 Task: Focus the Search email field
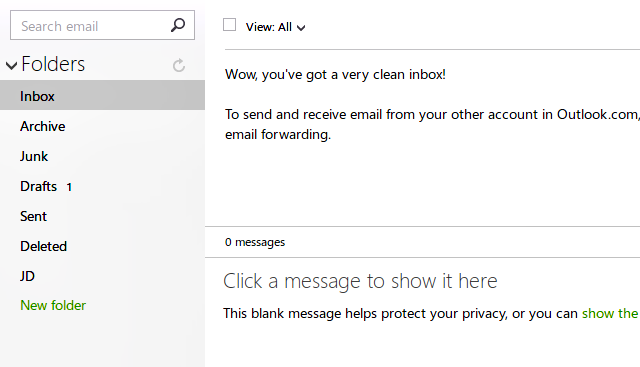pos(102,25)
